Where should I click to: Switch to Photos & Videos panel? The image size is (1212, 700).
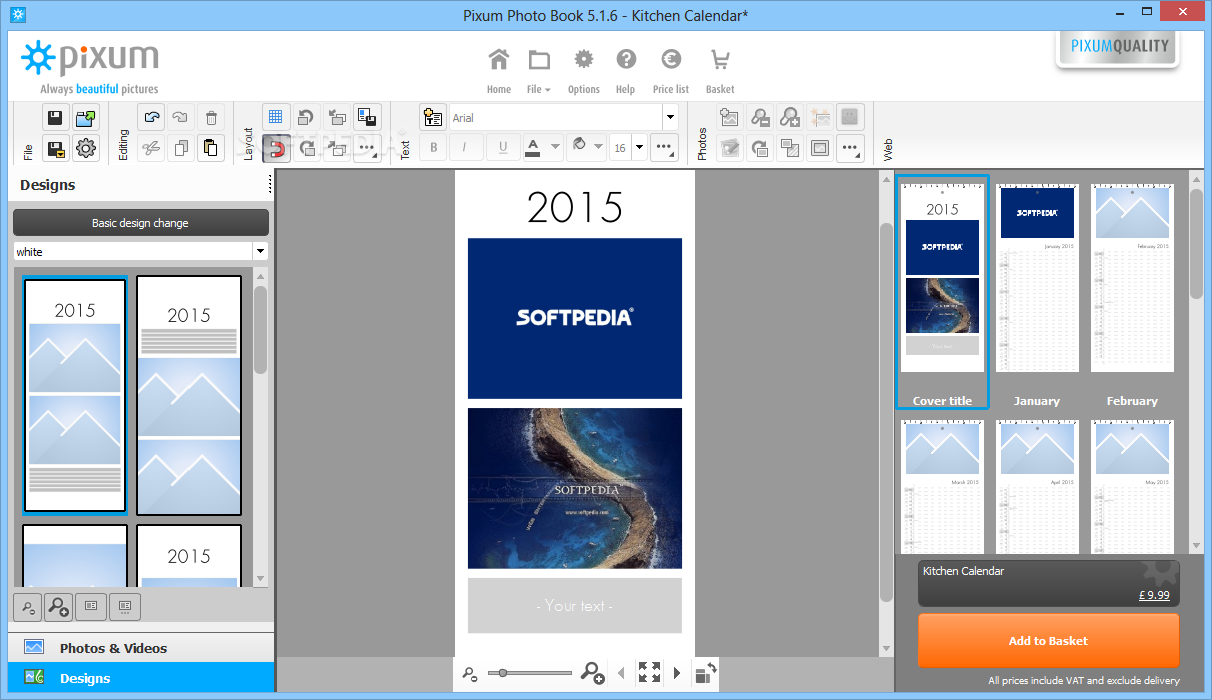(x=140, y=648)
